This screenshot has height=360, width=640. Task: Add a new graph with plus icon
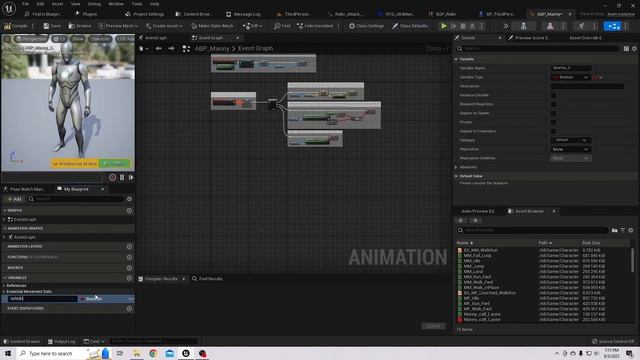pyautogui.click(x=129, y=211)
